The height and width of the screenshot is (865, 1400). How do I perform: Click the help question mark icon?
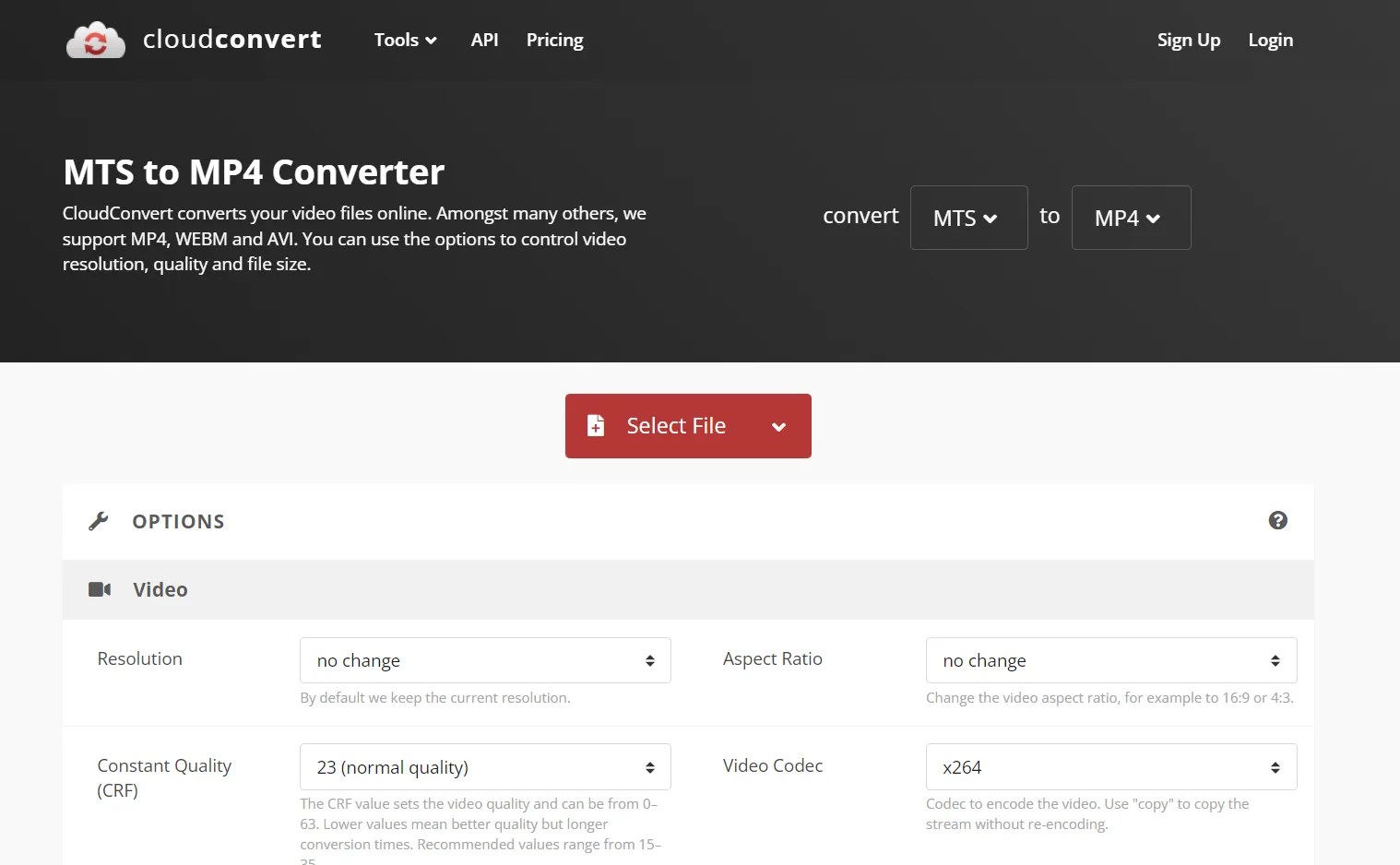1277,520
